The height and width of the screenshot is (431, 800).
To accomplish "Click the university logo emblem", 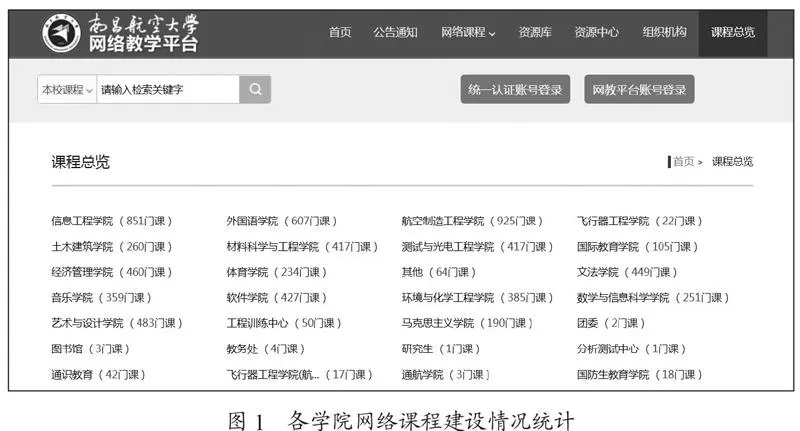I will click(61, 33).
